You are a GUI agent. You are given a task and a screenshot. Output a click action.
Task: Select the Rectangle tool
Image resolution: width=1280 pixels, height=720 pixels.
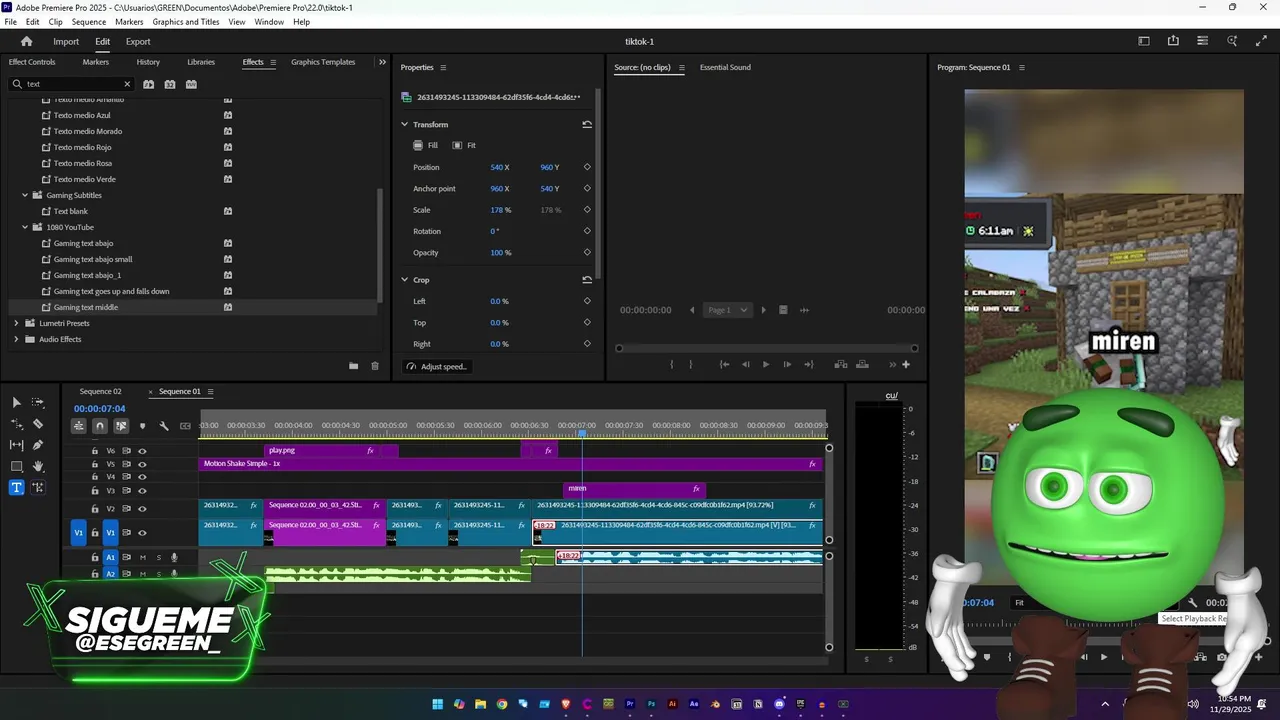(x=16, y=467)
